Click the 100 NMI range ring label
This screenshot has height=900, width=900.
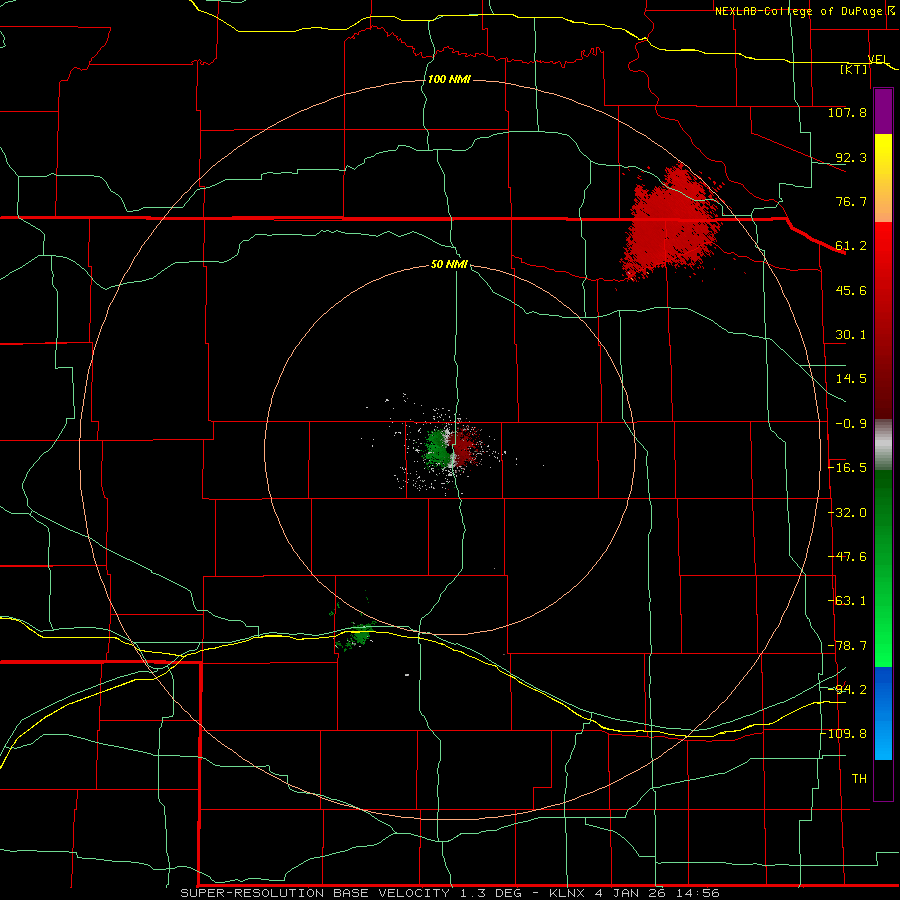click(449, 79)
